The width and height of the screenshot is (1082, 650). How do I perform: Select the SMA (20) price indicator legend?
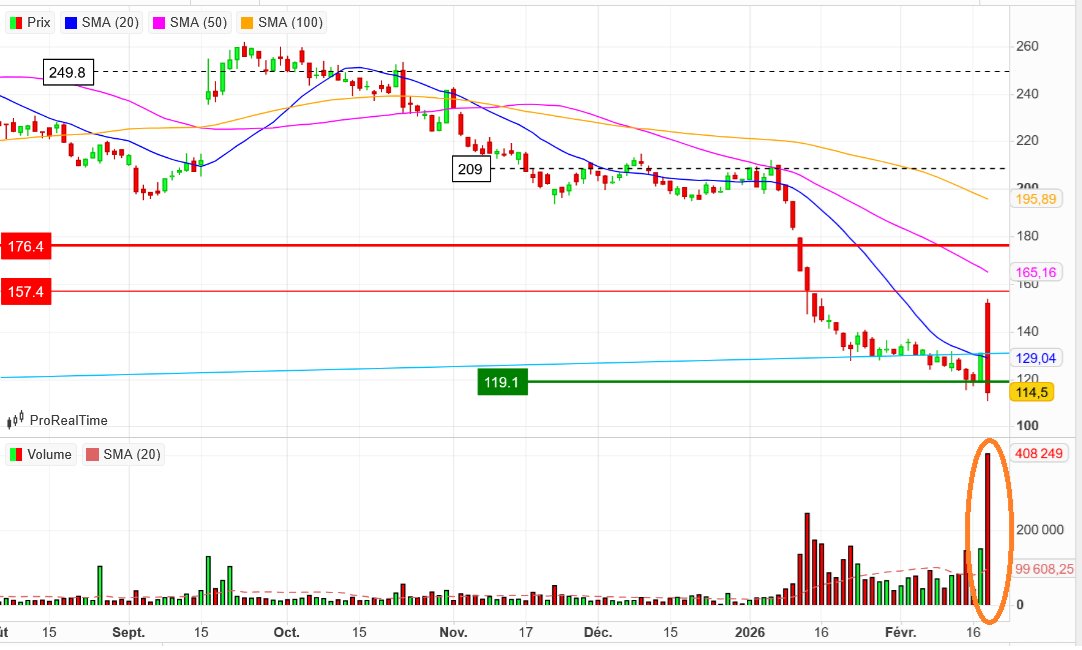click(x=102, y=23)
